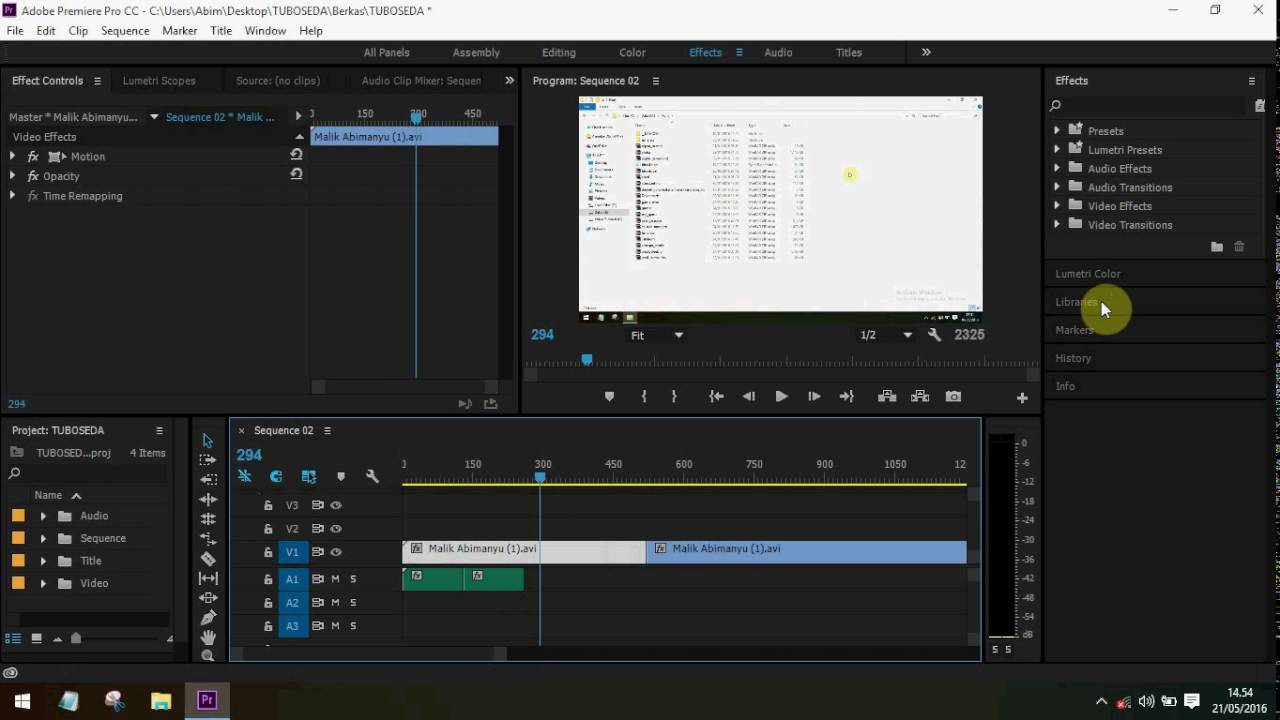Select the Selection tool arrow
This screenshot has height=720, width=1280.
click(208, 440)
